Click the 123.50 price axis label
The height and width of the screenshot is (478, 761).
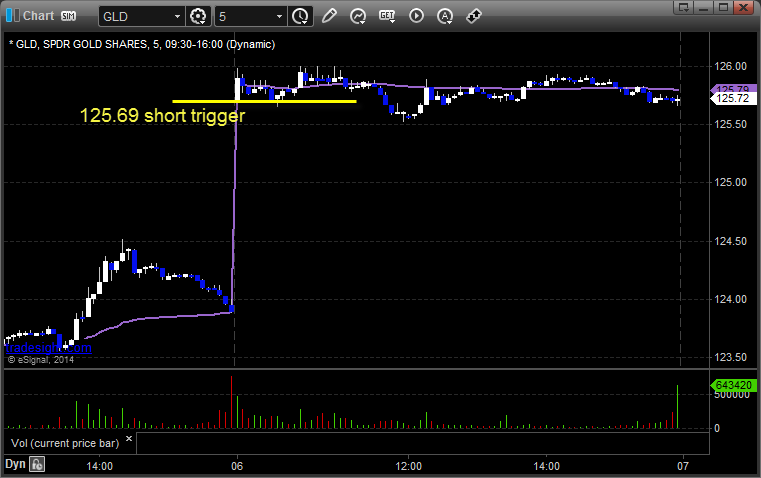(730, 357)
